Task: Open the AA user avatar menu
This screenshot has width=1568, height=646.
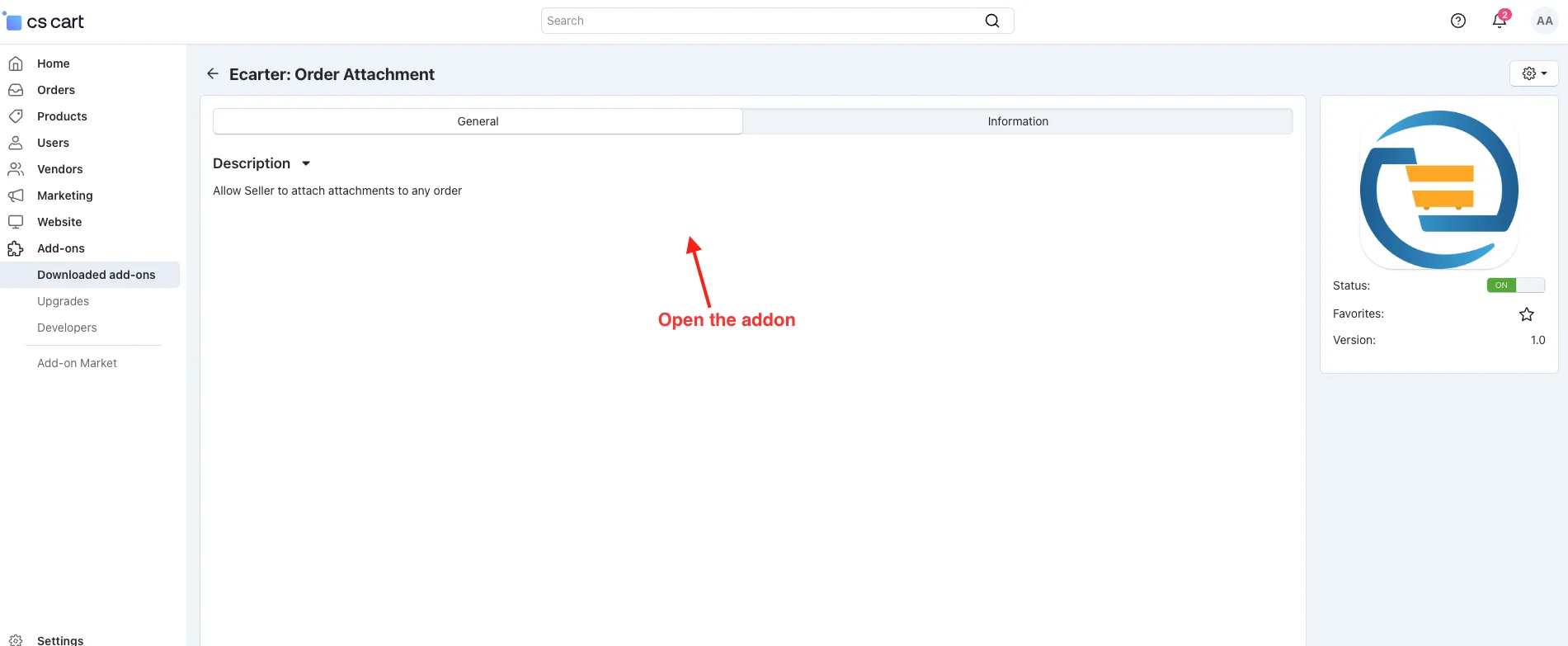Action: 1544,21
